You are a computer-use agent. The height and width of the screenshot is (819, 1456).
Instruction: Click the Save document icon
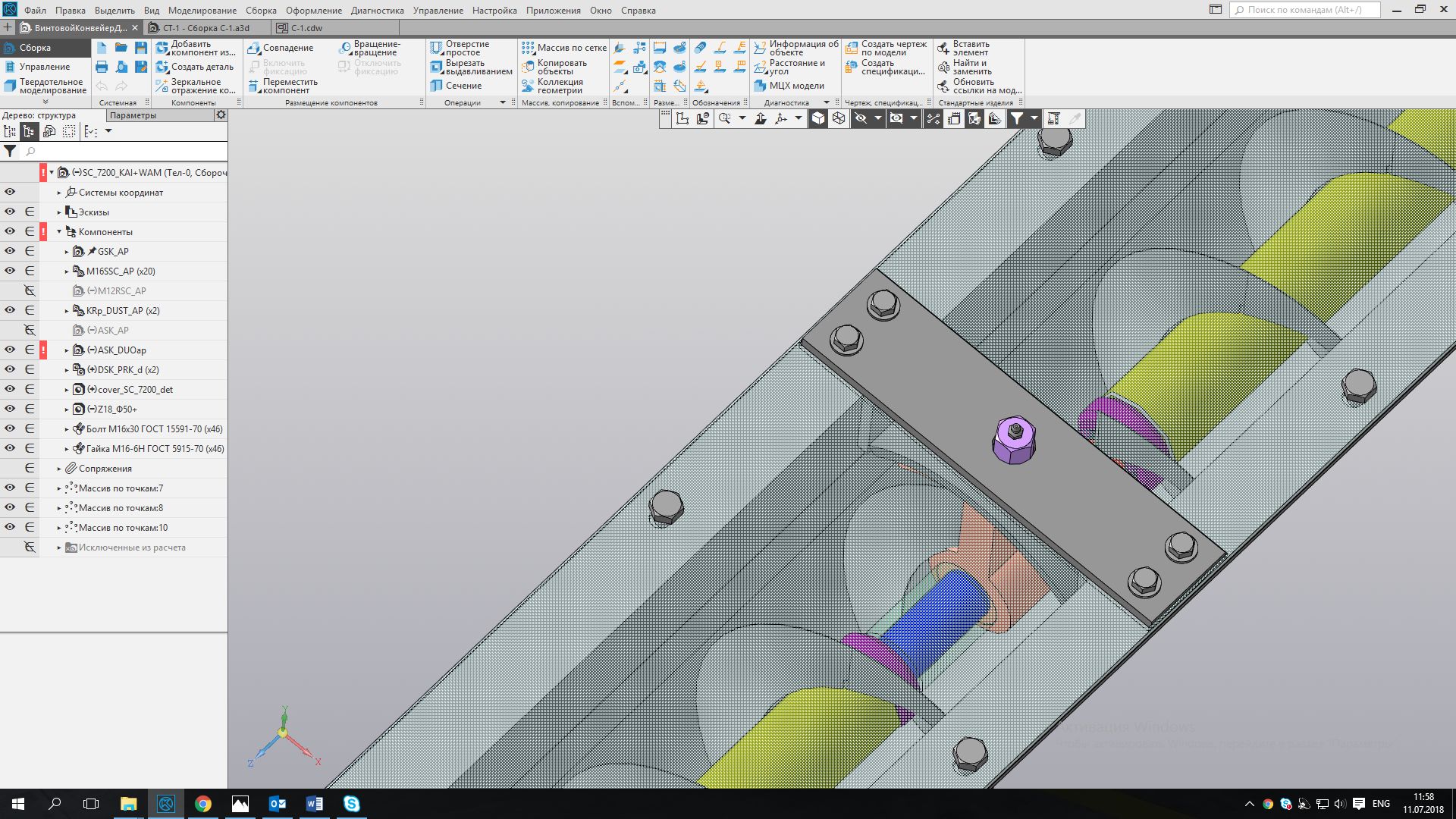pyautogui.click(x=141, y=48)
